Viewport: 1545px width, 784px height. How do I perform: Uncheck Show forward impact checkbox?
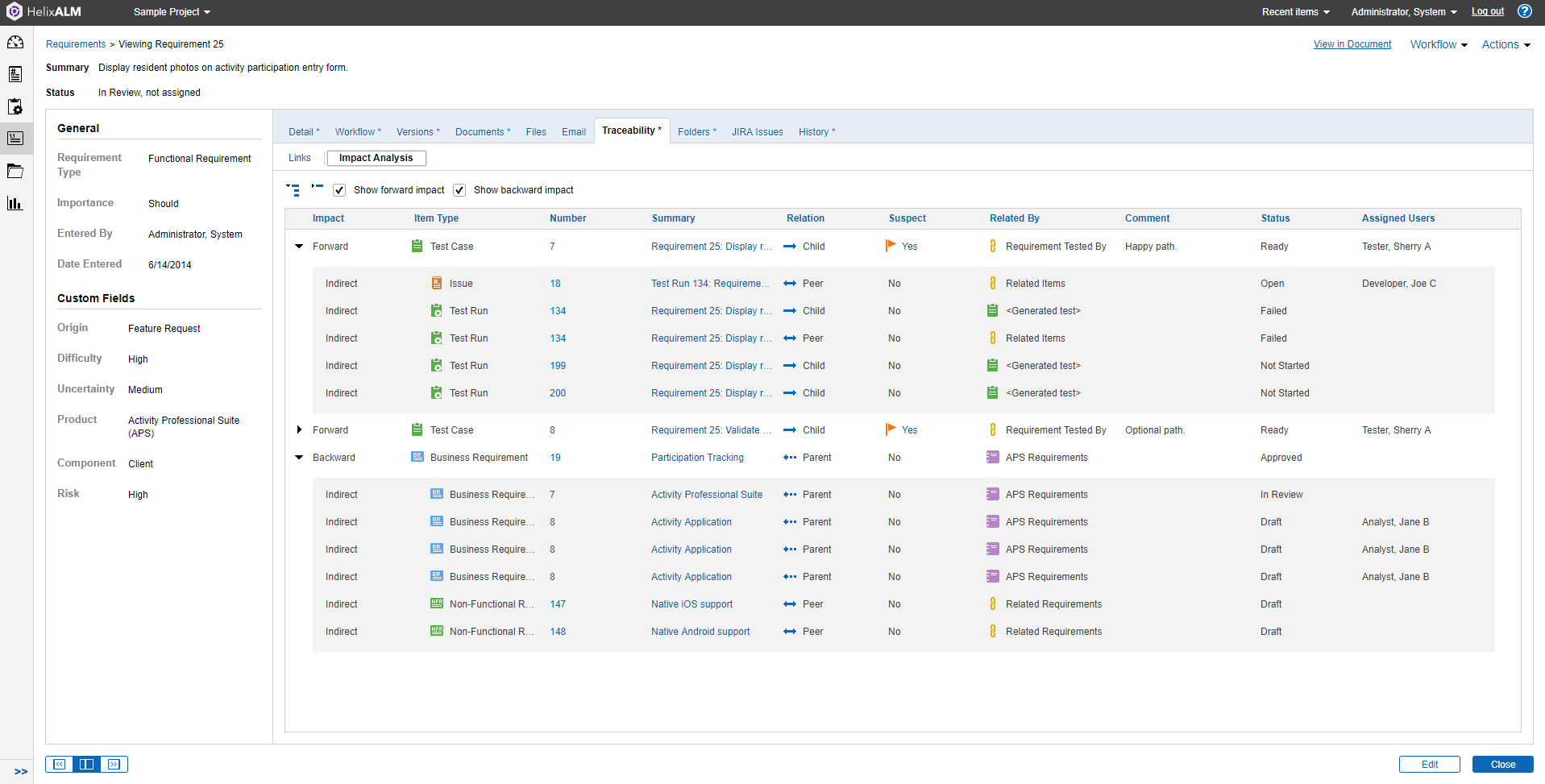[x=339, y=190]
